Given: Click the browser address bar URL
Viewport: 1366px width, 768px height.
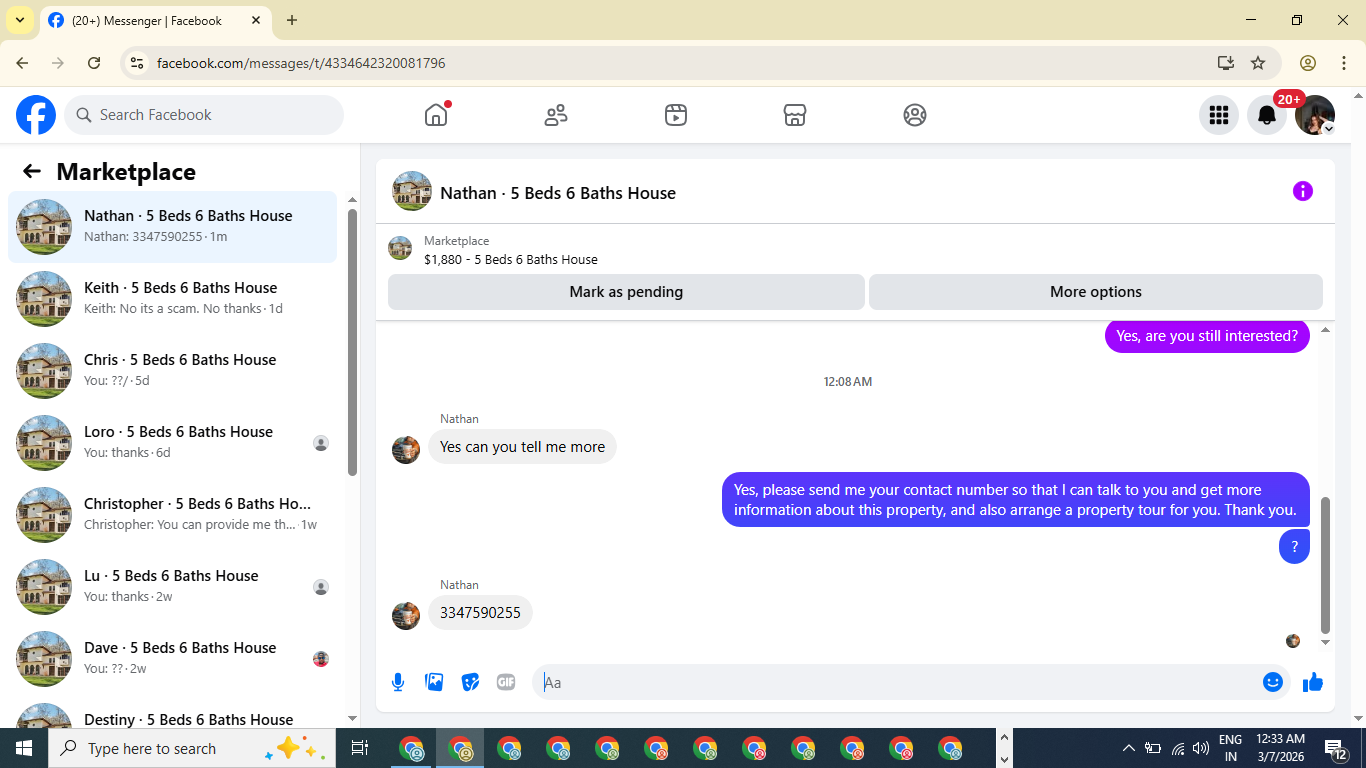Looking at the screenshot, I should click(x=301, y=63).
